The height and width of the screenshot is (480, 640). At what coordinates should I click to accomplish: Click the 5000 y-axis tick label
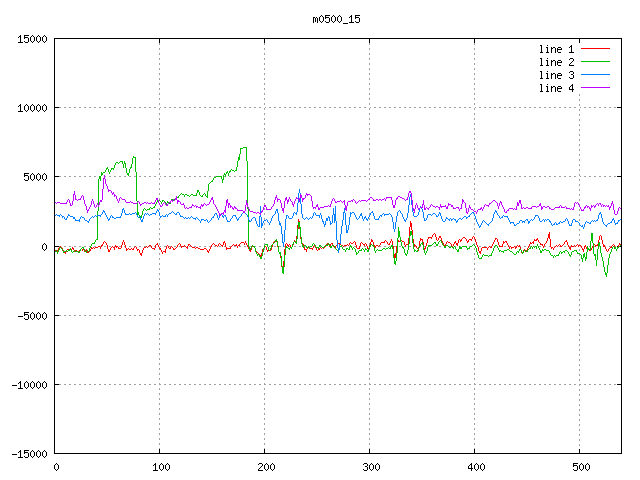(35, 177)
